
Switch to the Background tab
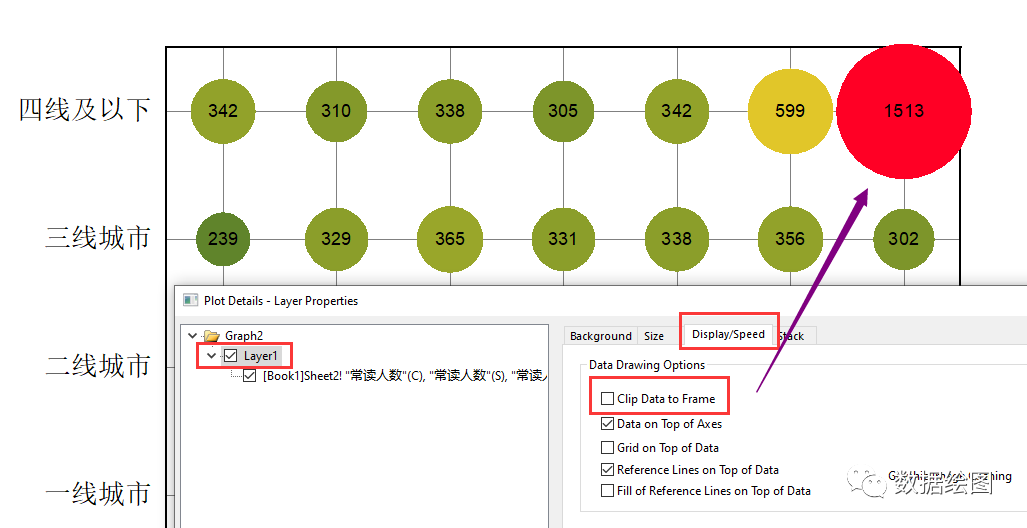pyautogui.click(x=600, y=336)
